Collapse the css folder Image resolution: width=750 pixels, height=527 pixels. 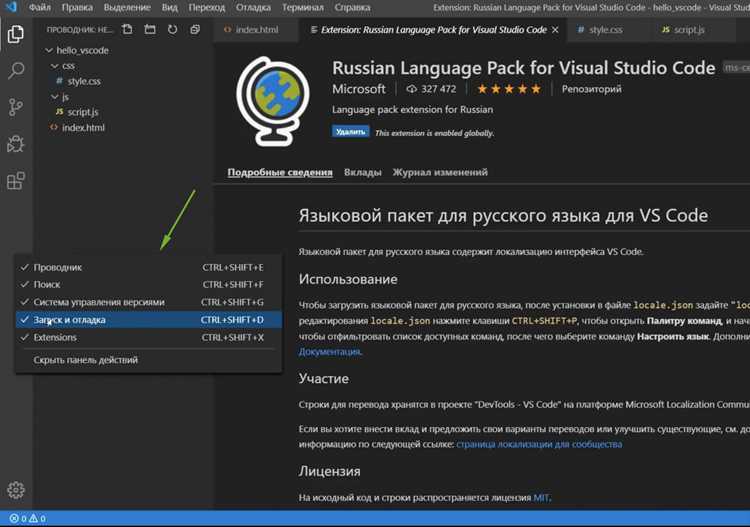(x=63, y=66)
